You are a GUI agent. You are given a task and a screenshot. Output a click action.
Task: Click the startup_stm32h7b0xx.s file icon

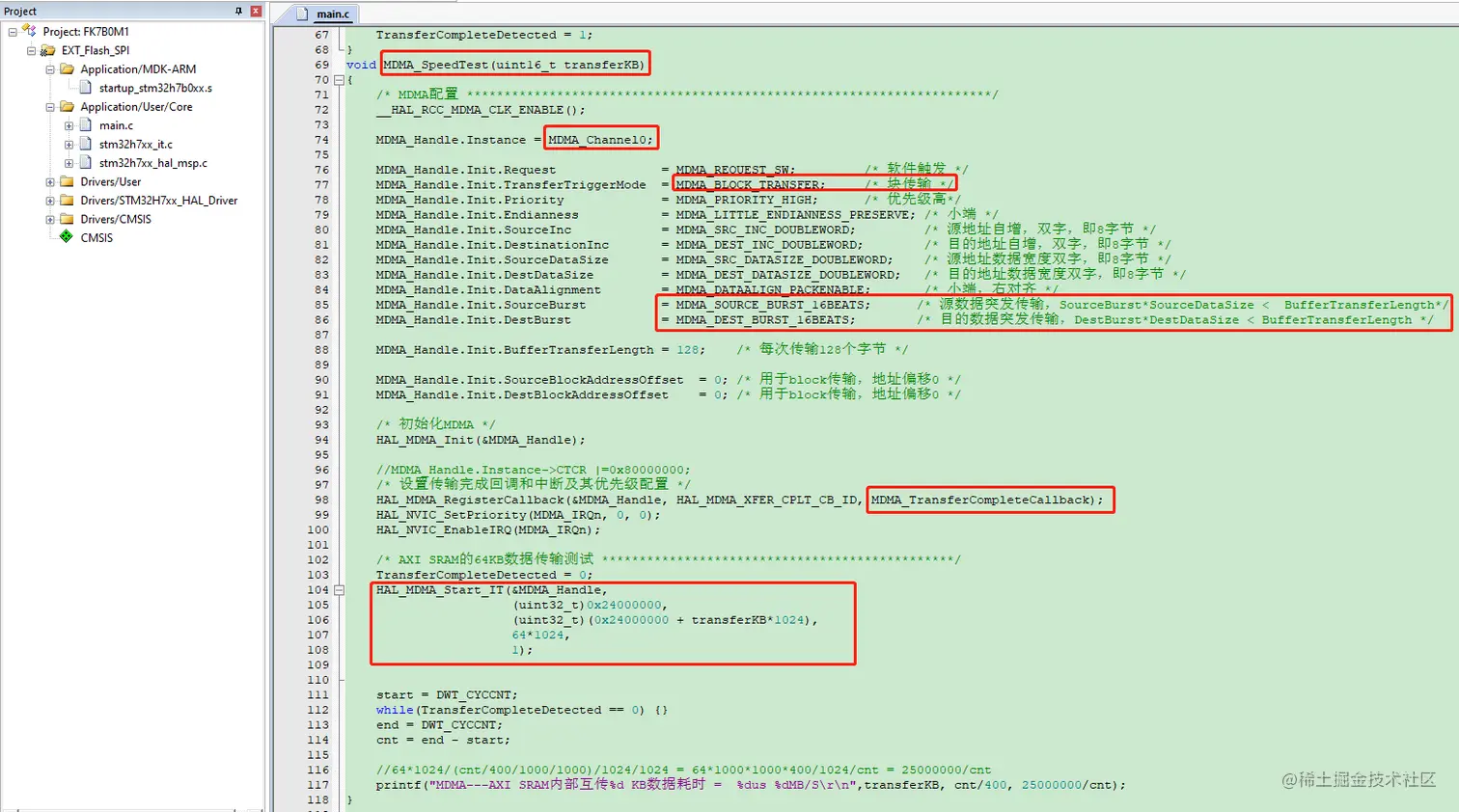click(x=86, y=88)
